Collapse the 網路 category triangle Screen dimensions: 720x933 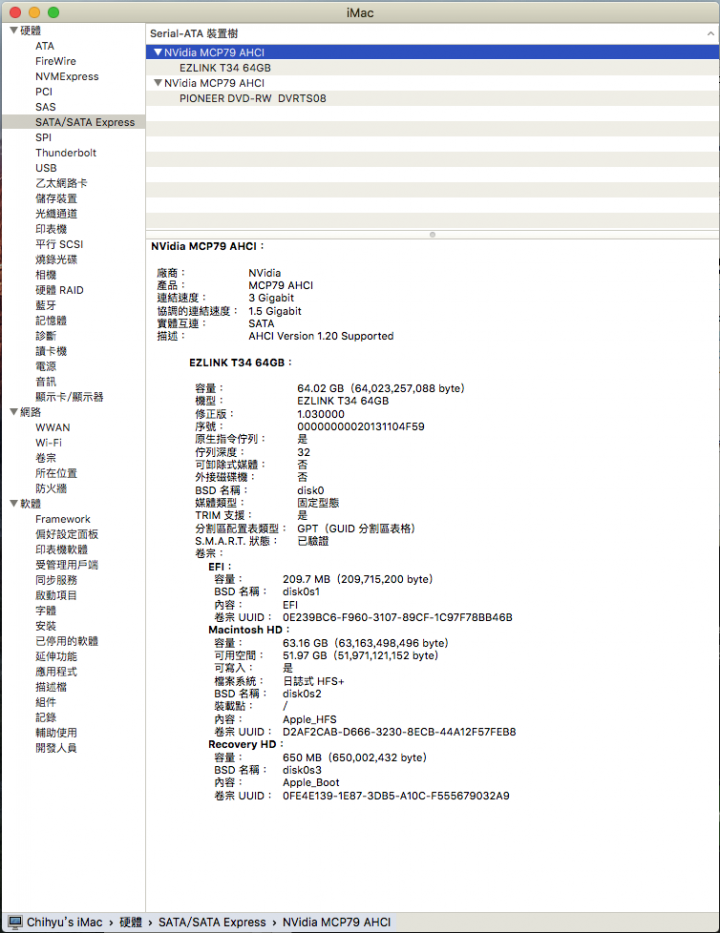14,412
